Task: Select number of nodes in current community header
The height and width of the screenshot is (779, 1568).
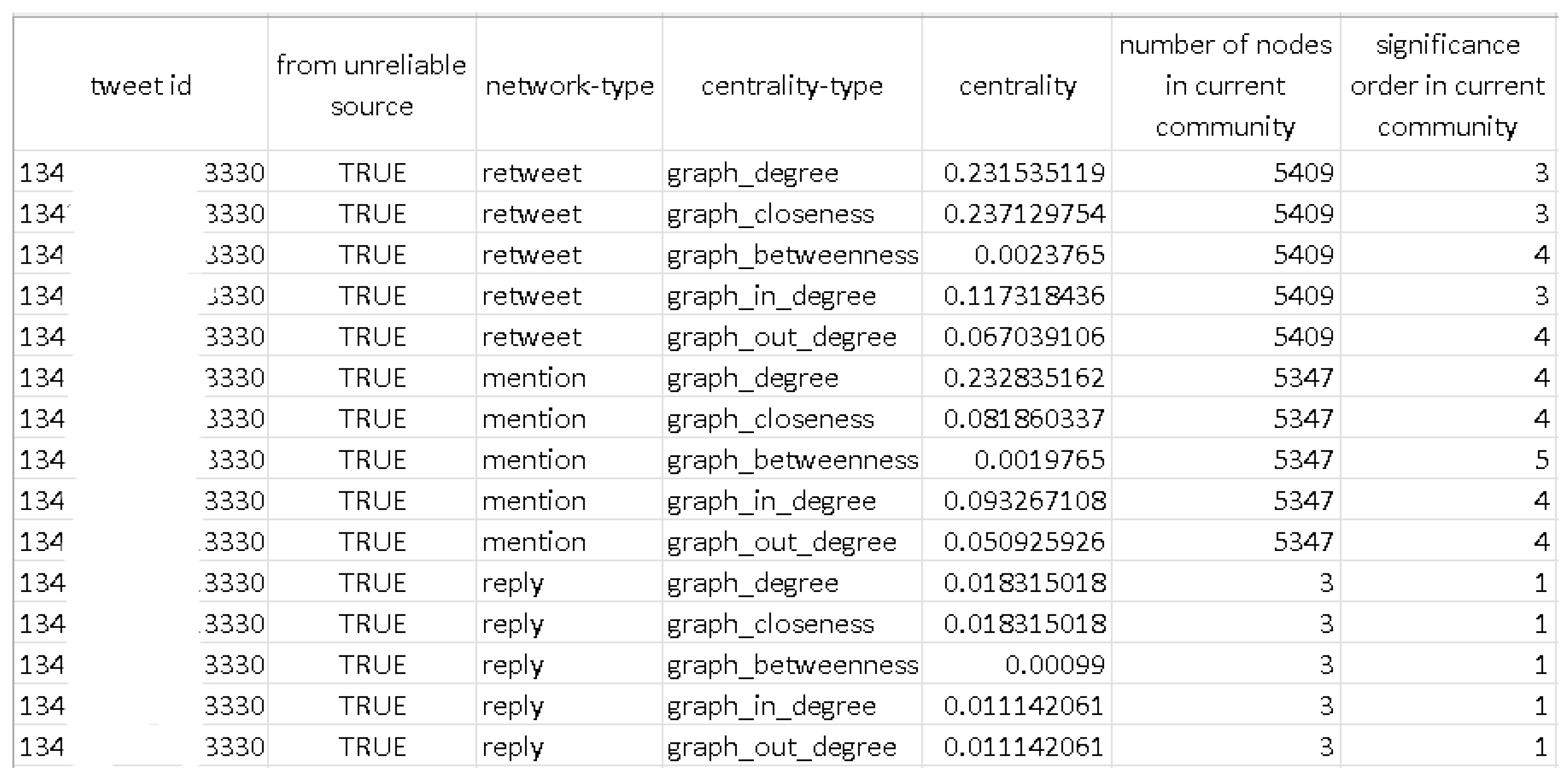Action: (x=1226, y=84)
